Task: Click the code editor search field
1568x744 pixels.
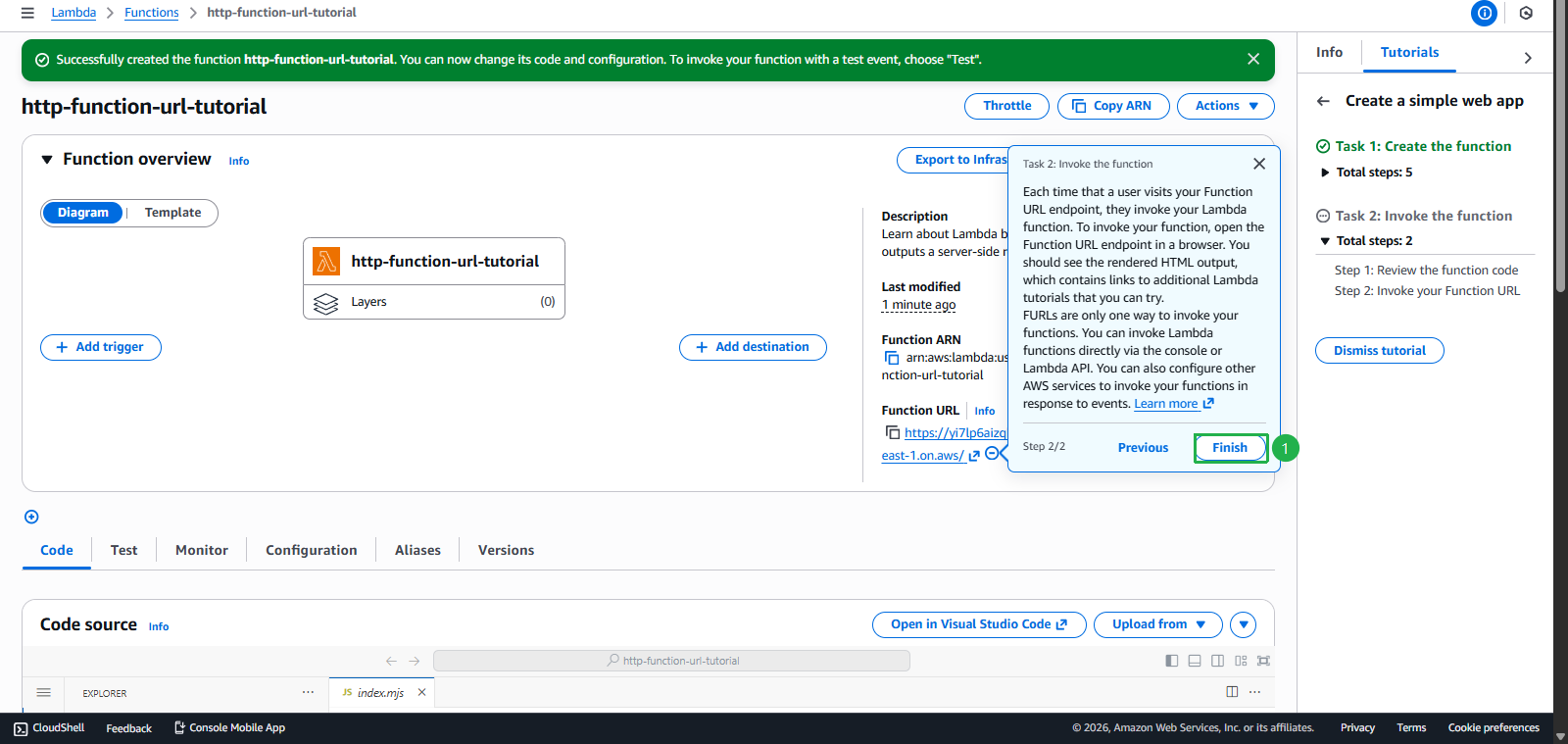Action: 671,661
